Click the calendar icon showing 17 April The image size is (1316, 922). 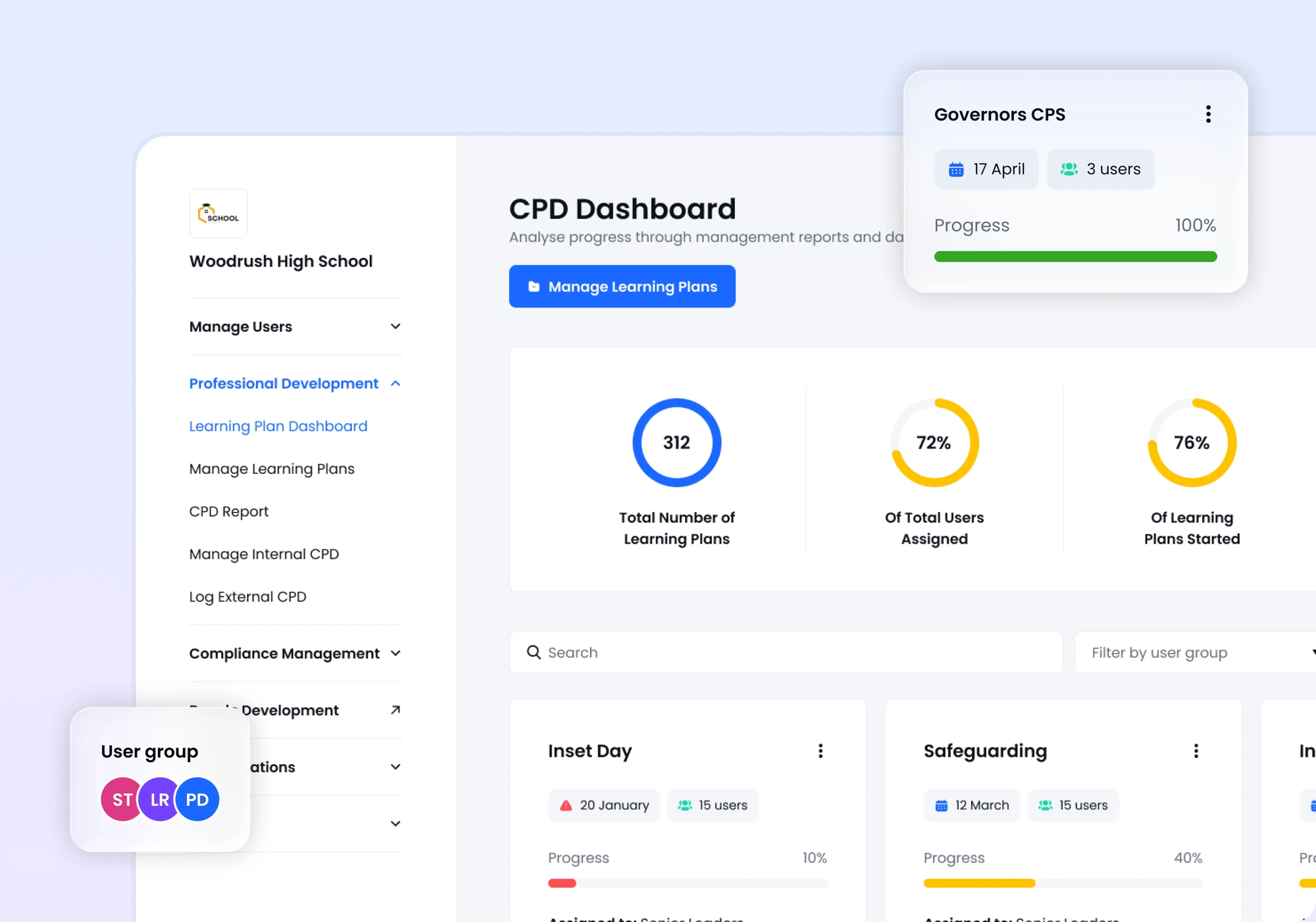(x=957, y=169)
